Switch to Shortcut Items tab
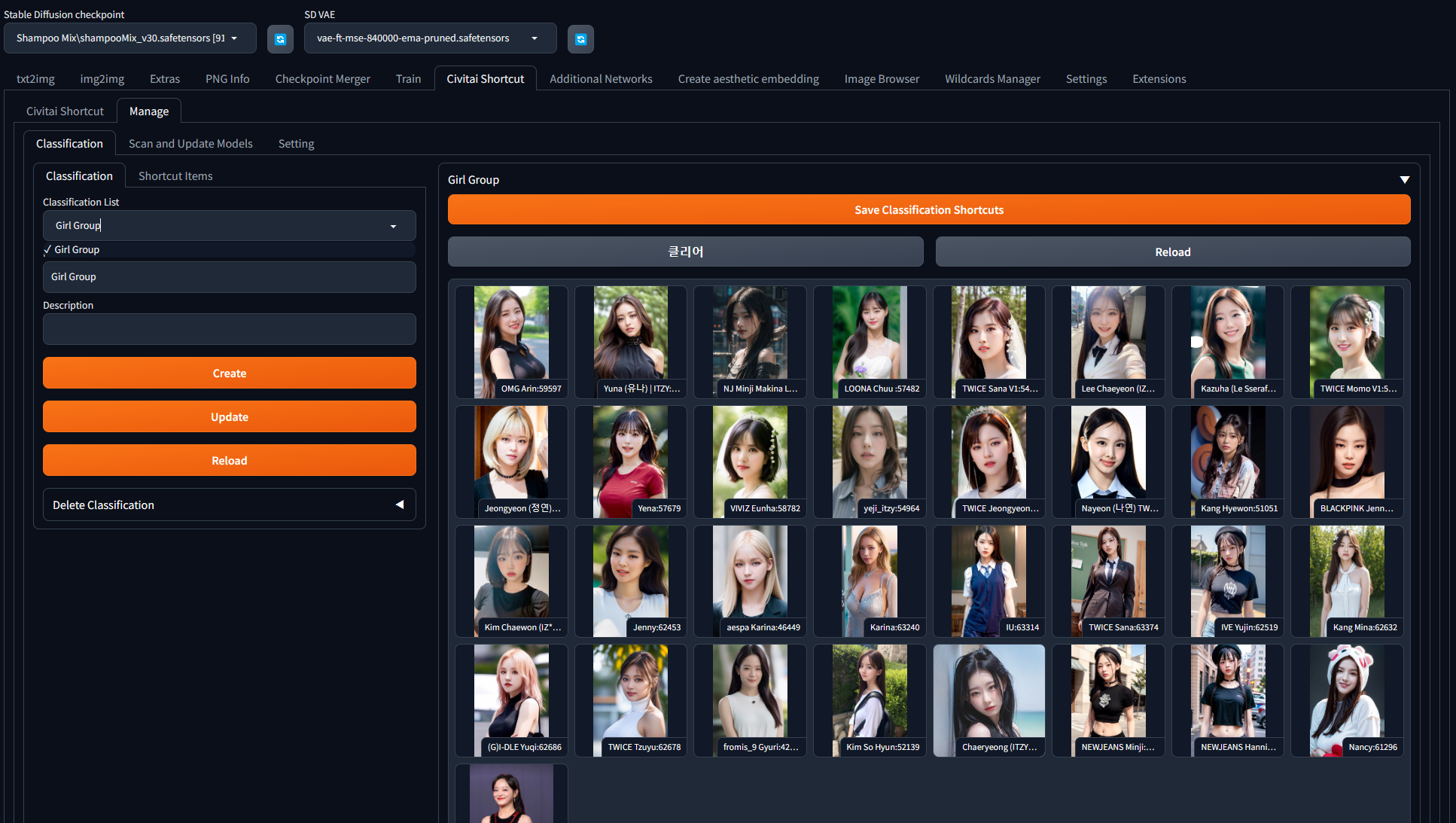The width and height of the screenshot is (1456, 823). click(x=175, y=176)
